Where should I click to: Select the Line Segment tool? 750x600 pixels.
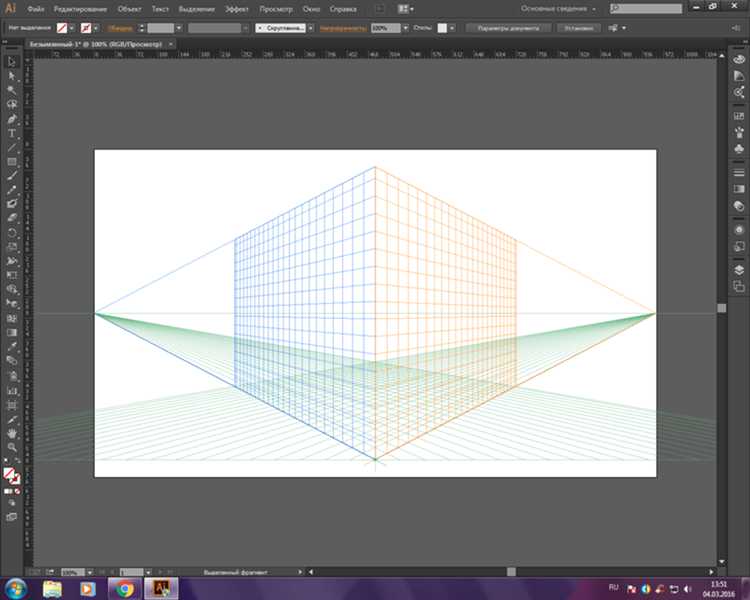[x=12, y=147]
